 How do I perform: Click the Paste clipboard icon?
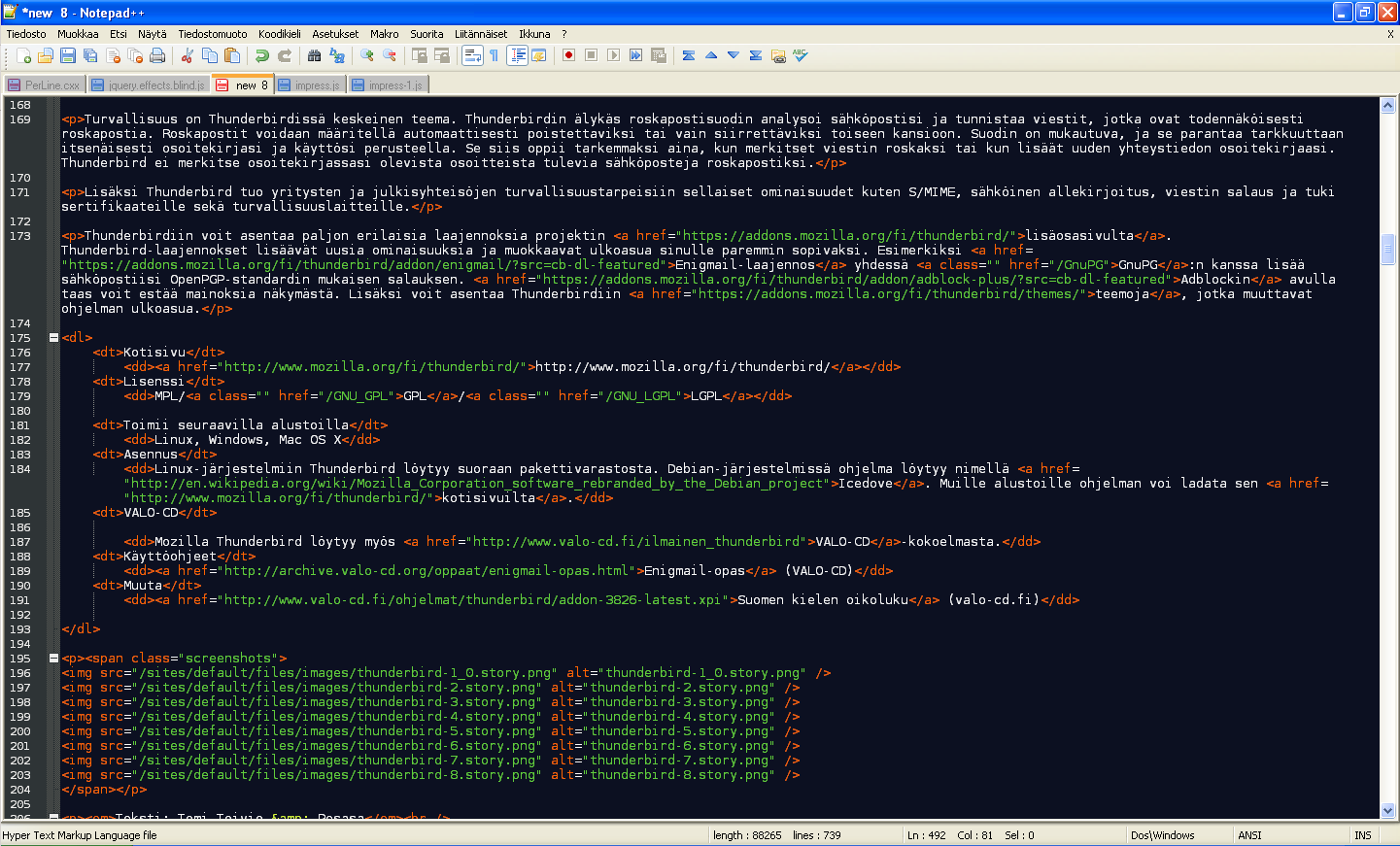point(232,55)
